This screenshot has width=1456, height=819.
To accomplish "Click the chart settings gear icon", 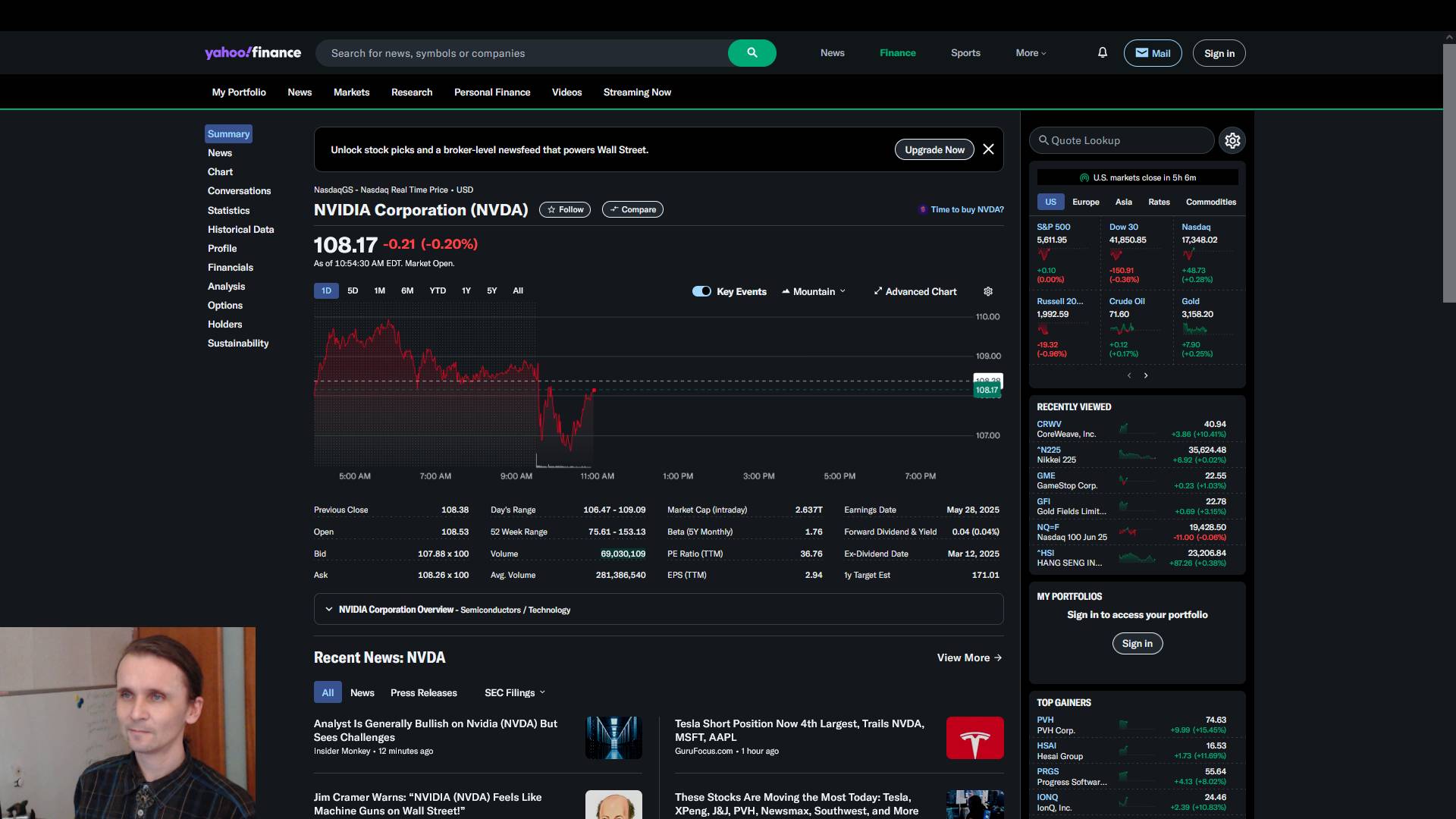I will (x=988, y=291).
